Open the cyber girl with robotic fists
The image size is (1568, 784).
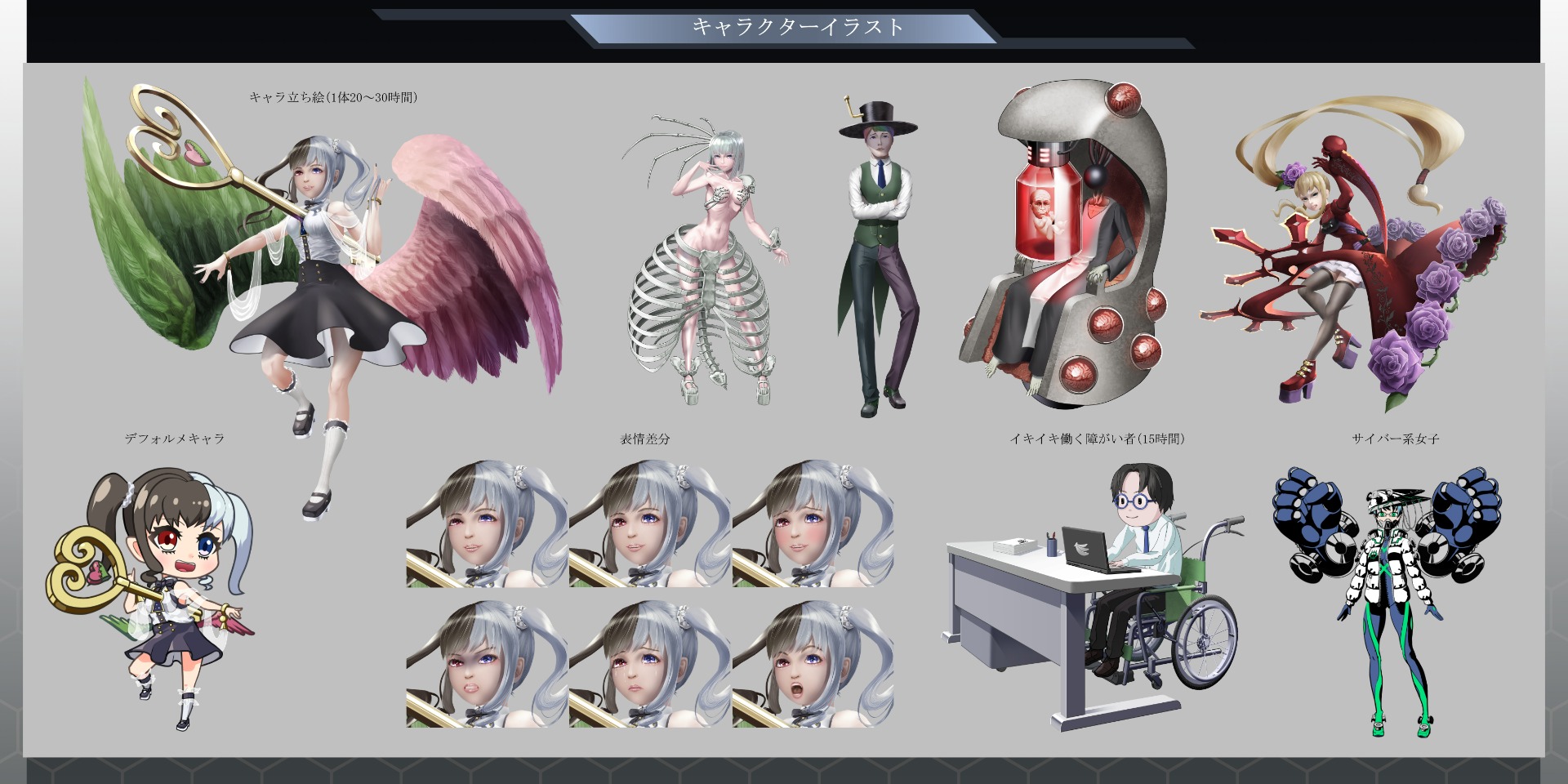pos(1388,600)
